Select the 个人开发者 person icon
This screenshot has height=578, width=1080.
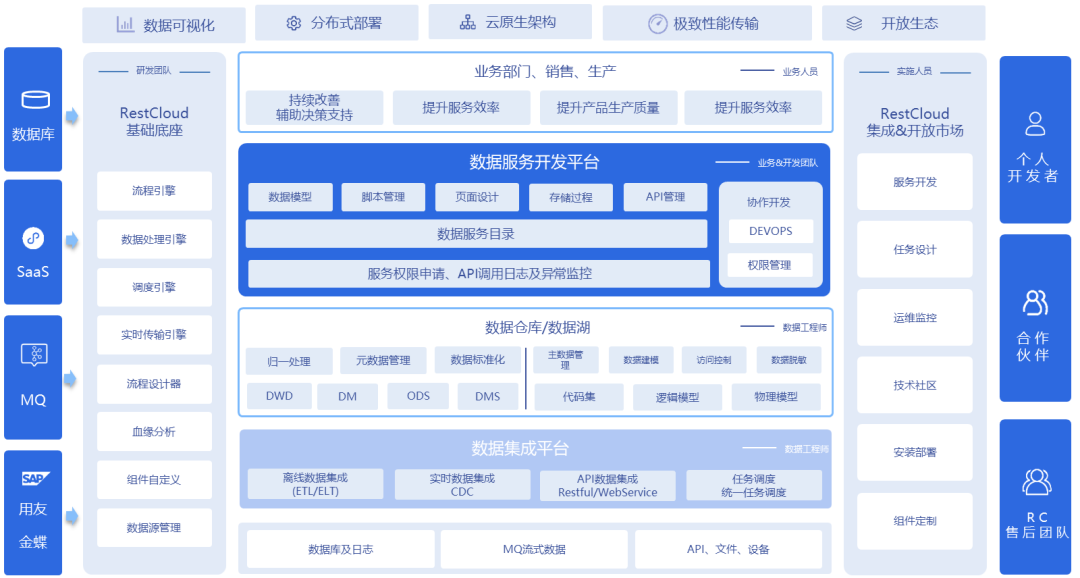point(1035,125)
